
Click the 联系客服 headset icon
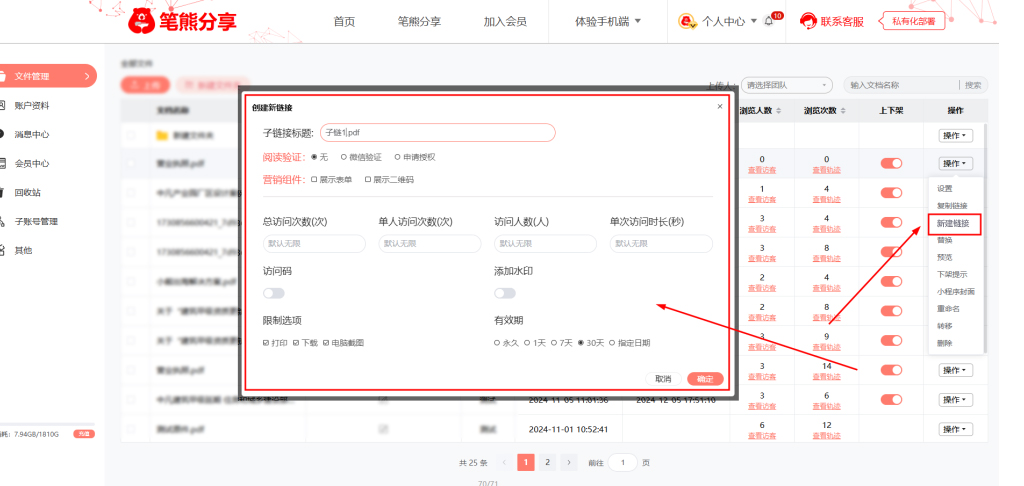(x=808, y=21)
